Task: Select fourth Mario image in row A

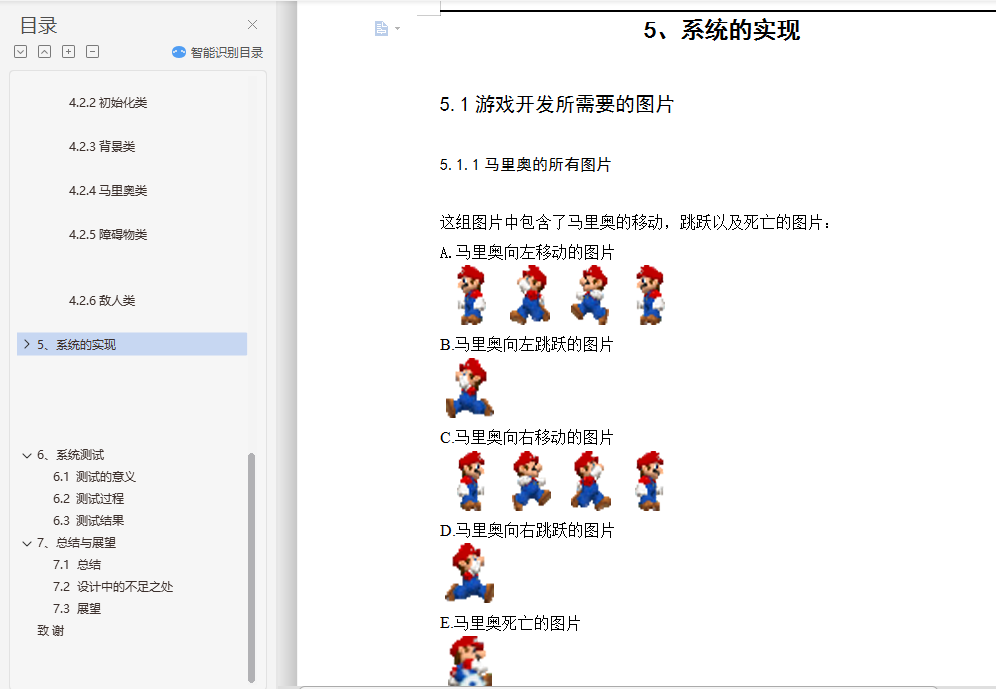Action: [x=650, y=295]
